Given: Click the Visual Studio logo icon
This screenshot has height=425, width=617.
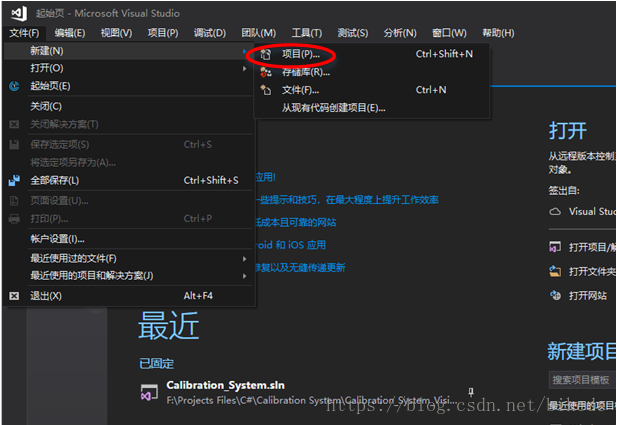Looking at the screenshot, I should pyautogui.click(x=19, y=13).
